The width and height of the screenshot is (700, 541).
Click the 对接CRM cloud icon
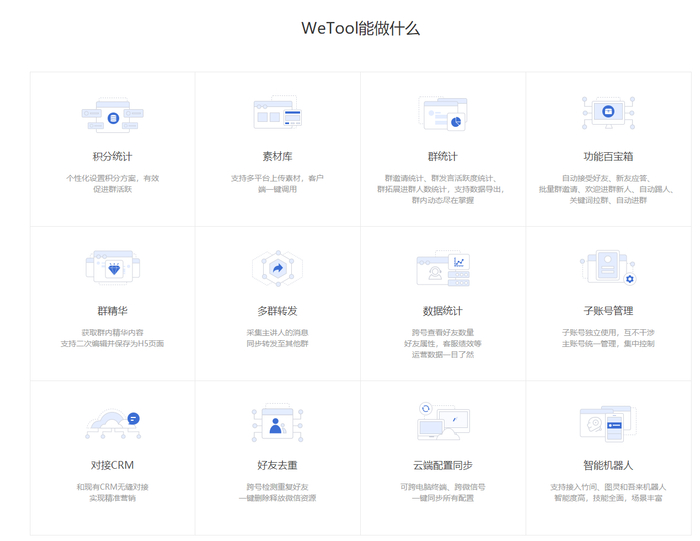coord(112,424)
